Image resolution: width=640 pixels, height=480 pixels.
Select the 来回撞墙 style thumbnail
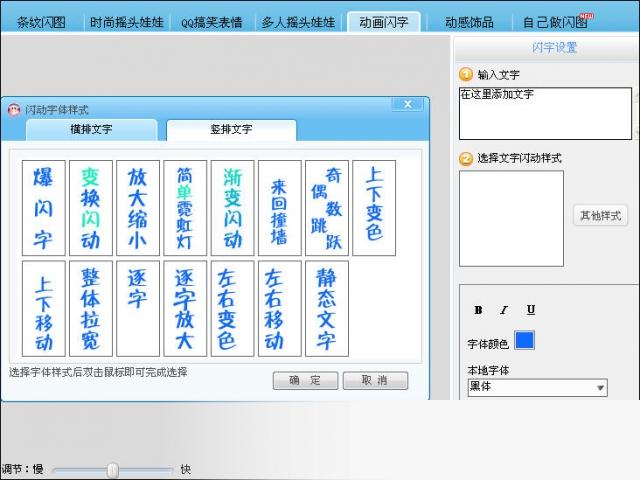click(279, 208)
